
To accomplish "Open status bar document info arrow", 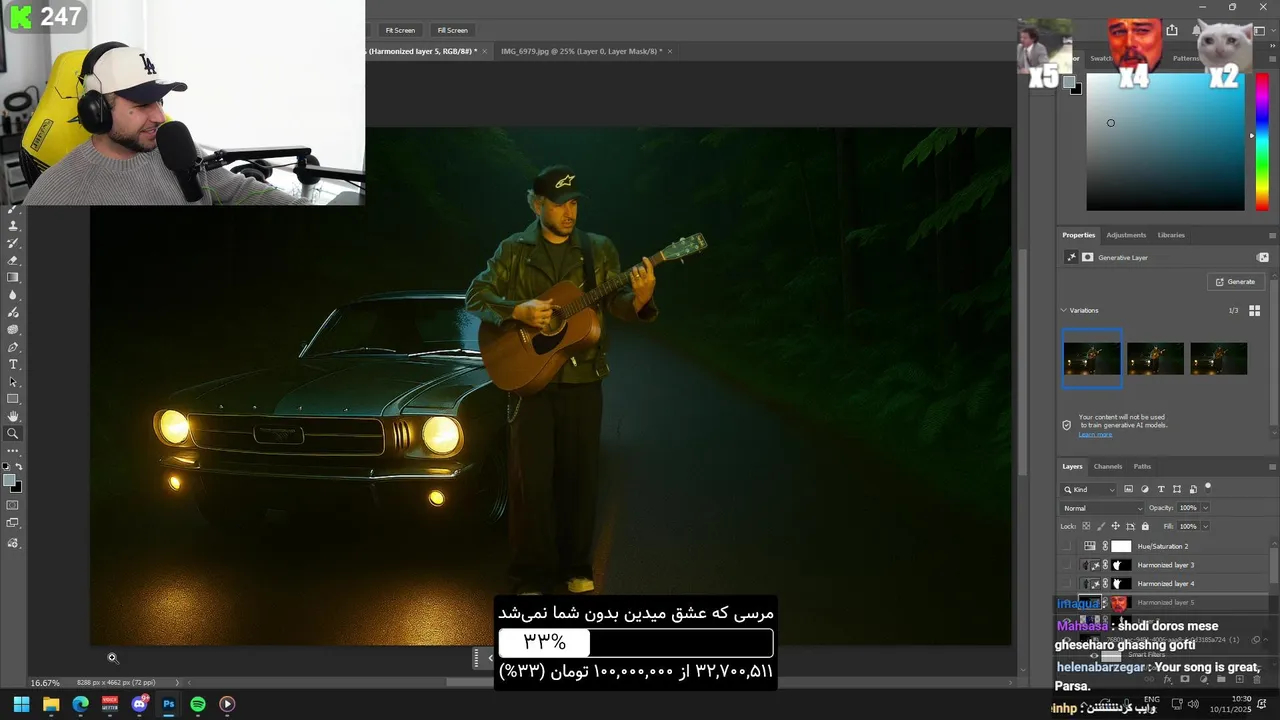I will [x=177, y=682].
